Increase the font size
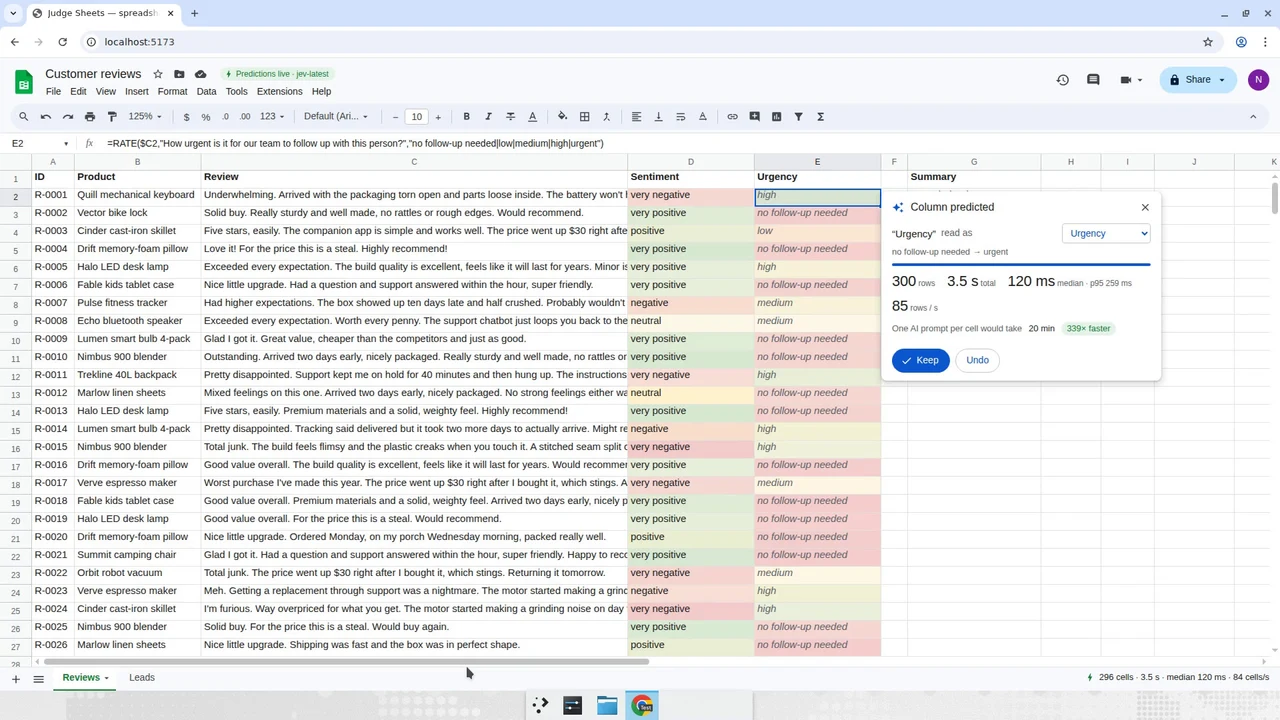Image resolution: width=1280 pixels, height=720 pixels. point(438,117)
